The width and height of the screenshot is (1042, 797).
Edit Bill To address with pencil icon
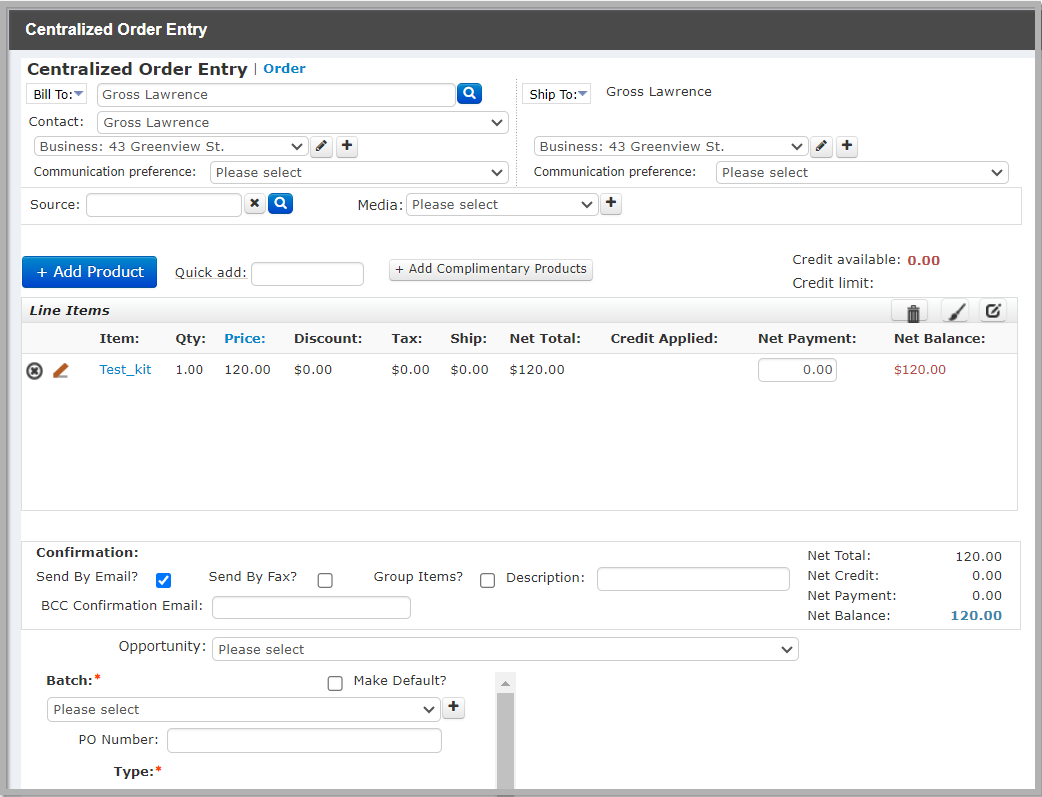tap(322, 146)
